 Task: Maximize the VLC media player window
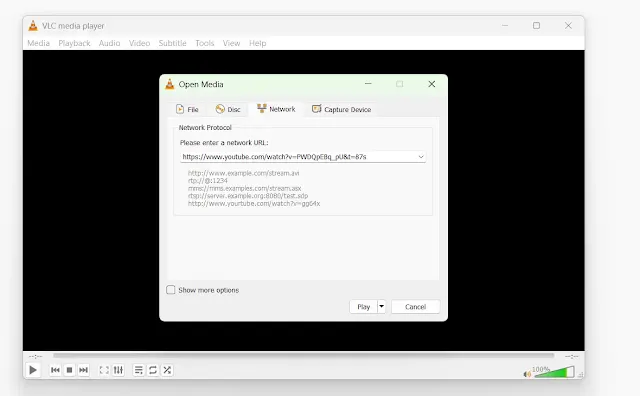[x=536, y=26]
